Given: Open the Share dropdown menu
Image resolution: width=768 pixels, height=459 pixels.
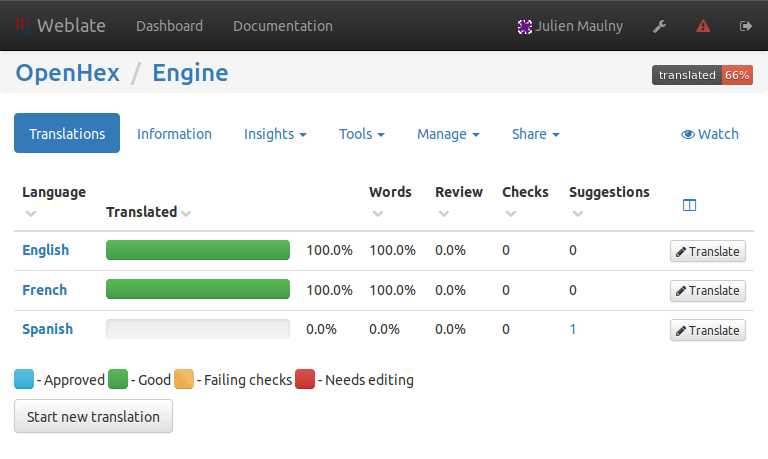Looking at the screenshot, I should (x=535, y=134).
